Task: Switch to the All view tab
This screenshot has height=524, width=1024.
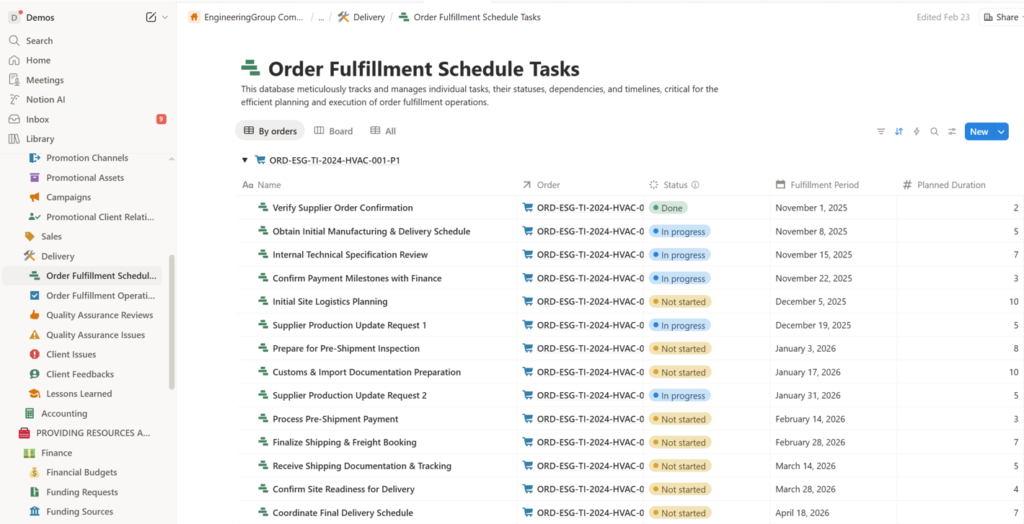Action: [383, 131]
